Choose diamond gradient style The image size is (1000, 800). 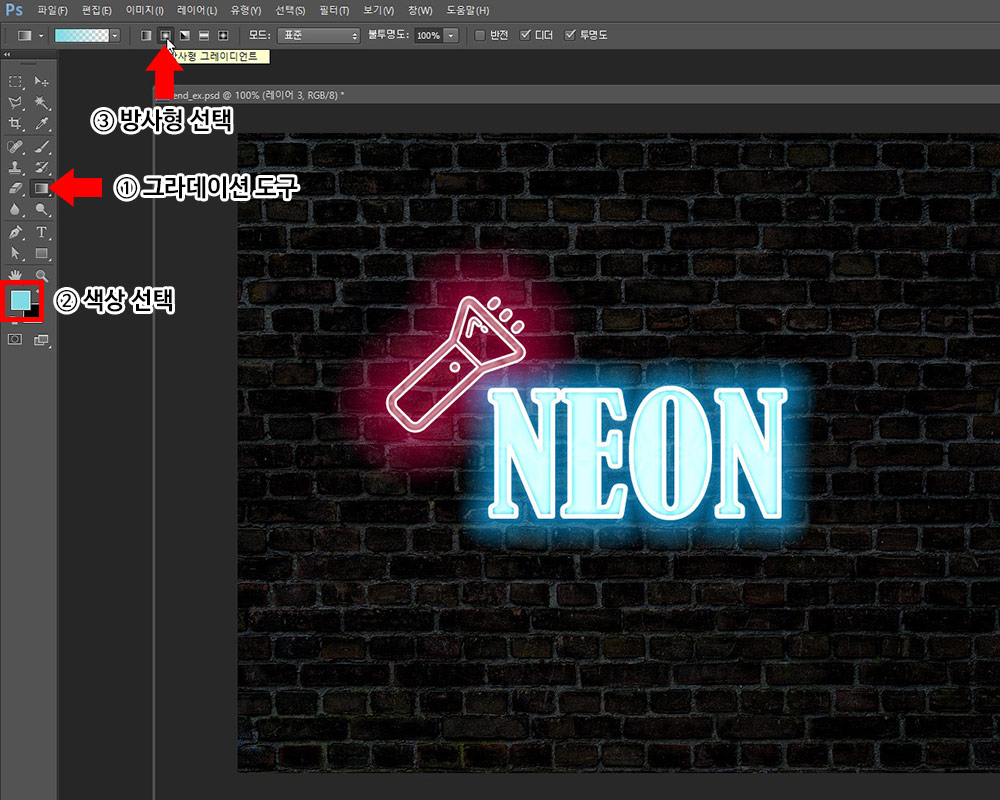(x=223, y=36)
